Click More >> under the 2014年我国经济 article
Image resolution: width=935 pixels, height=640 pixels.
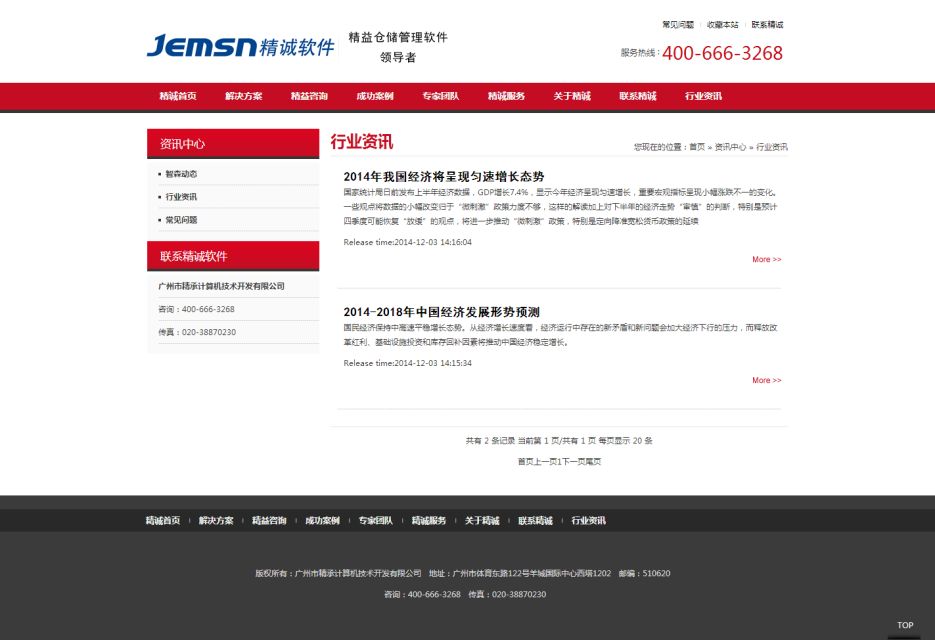[x=766, y=259]
